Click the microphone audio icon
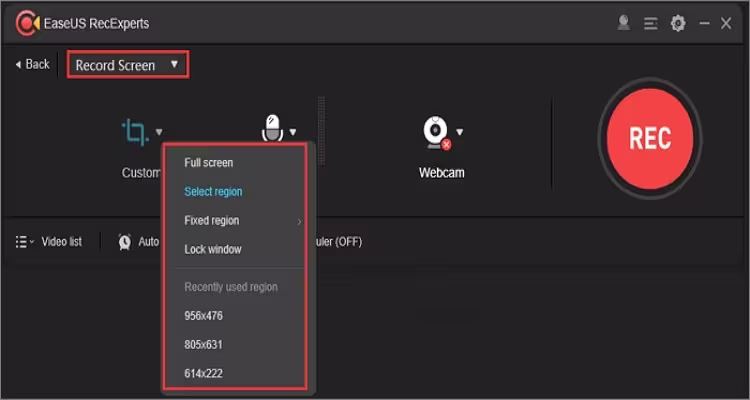Viewport: 750px width, 400px height. pos(273,128)
